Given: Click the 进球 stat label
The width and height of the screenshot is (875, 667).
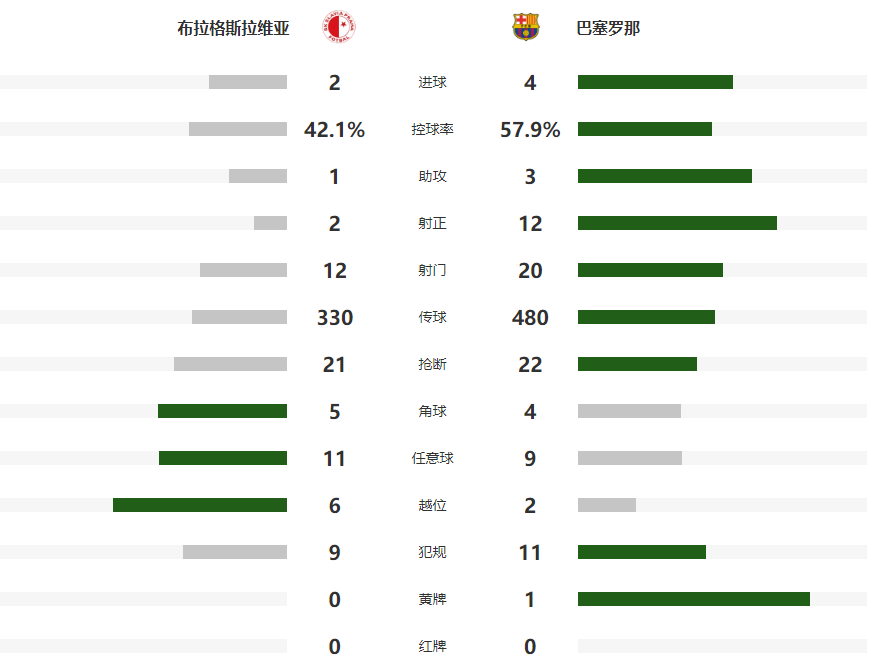Looking at the screenshot, I should click(x=432, y=83).
